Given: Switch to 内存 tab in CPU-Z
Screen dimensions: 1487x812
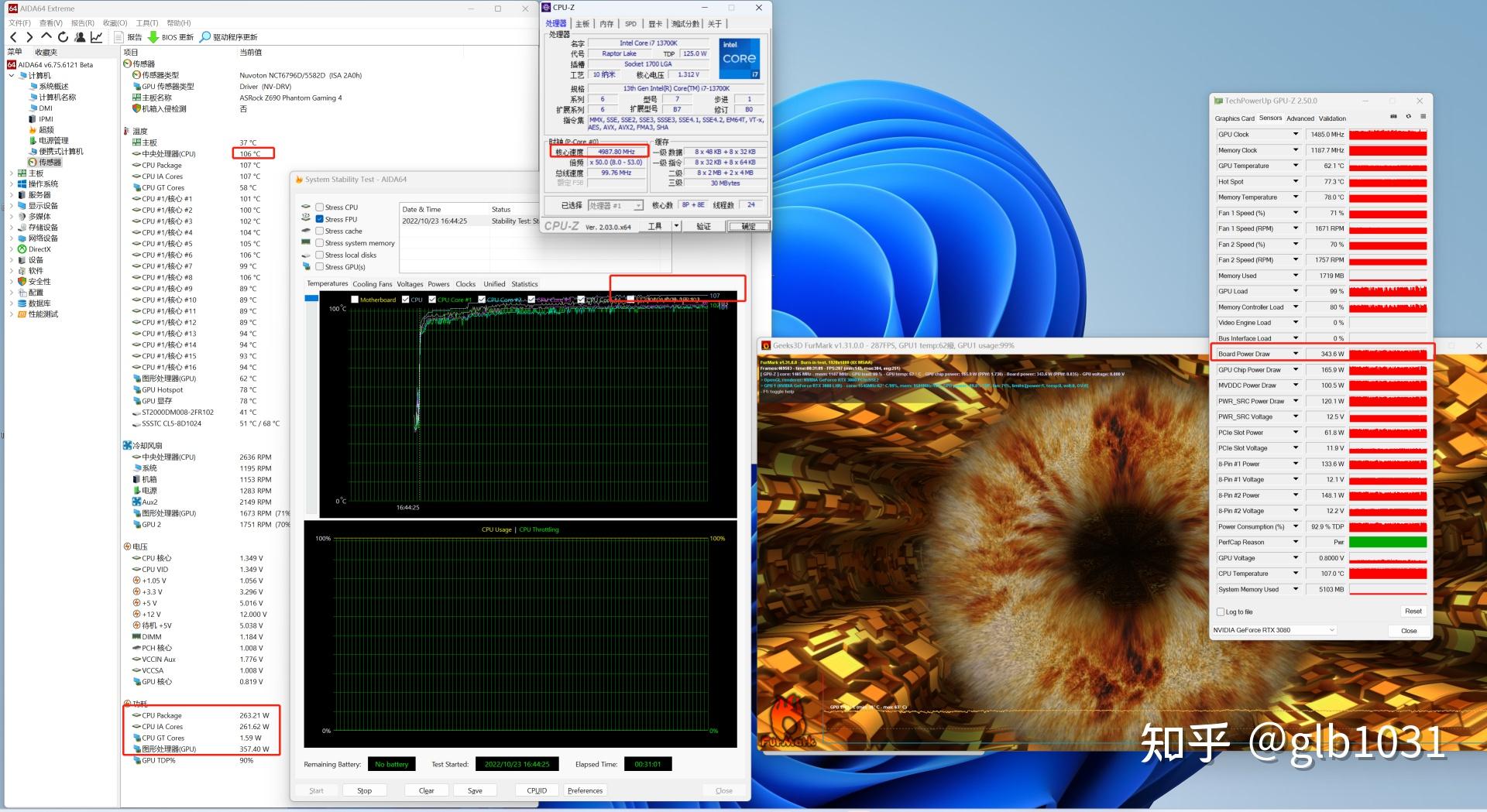Looking at the screenshot, I should [606, 24].
